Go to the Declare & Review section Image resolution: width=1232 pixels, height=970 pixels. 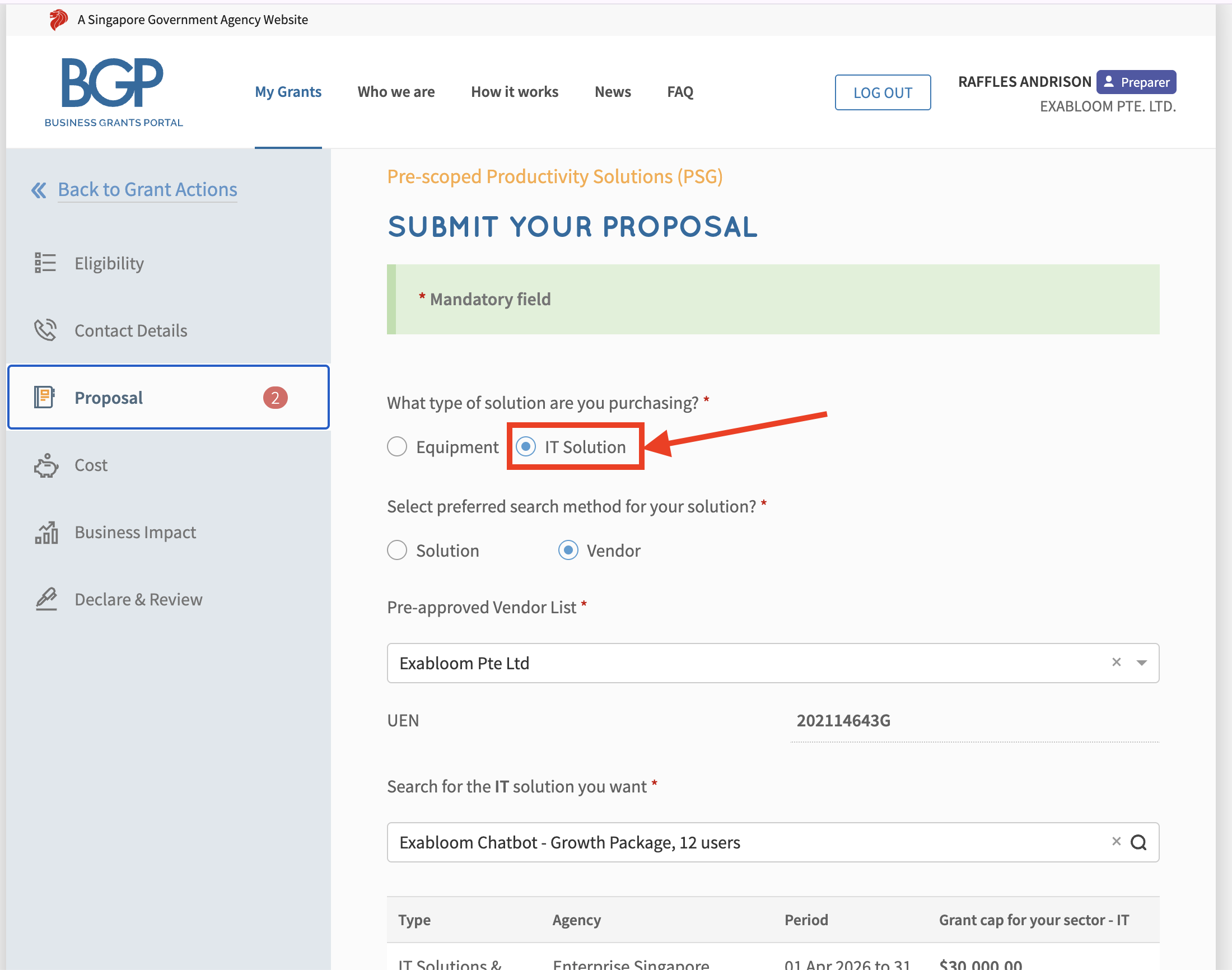tap(138, 599)
